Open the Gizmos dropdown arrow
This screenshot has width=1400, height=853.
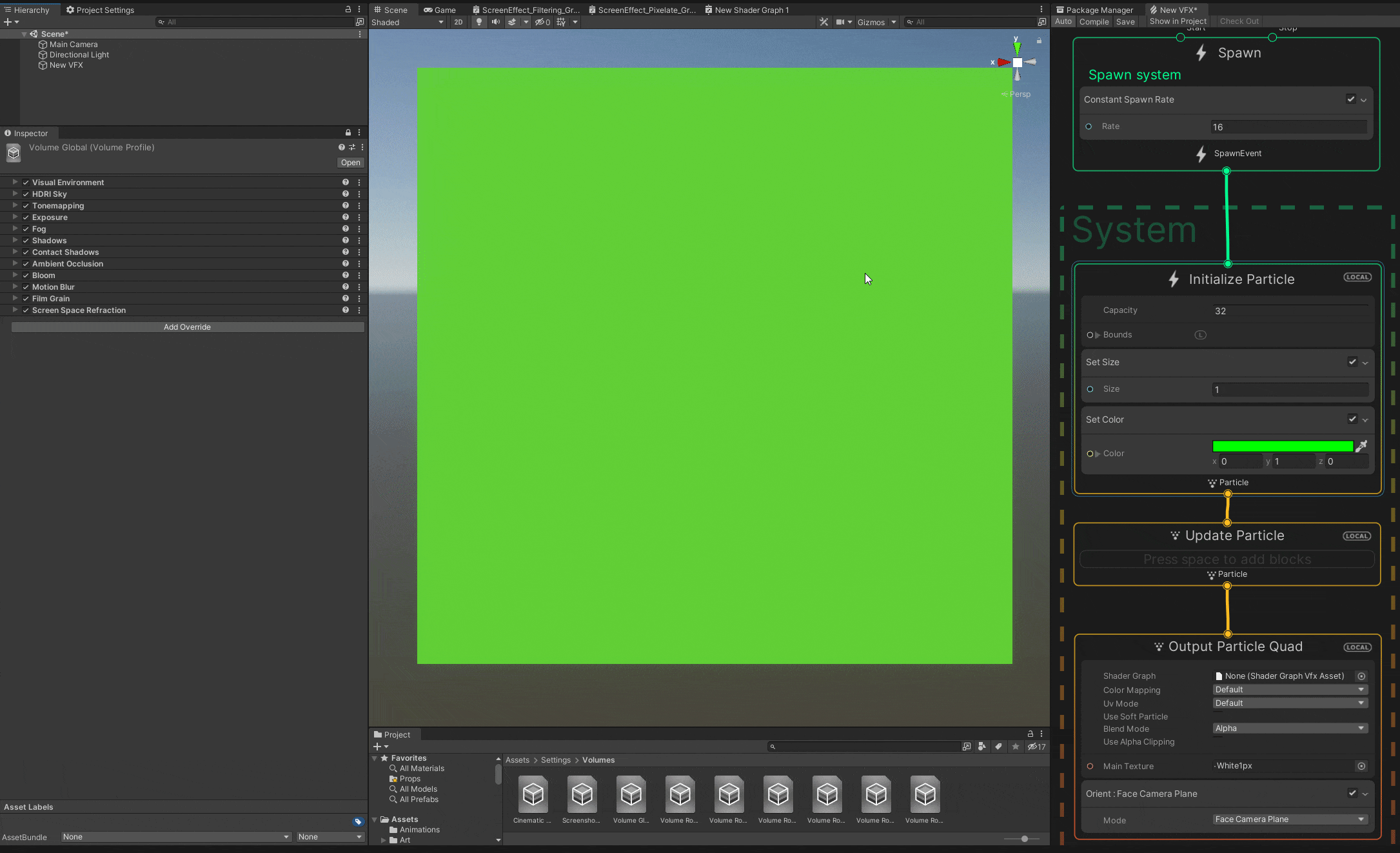click(x=894, y=22)
